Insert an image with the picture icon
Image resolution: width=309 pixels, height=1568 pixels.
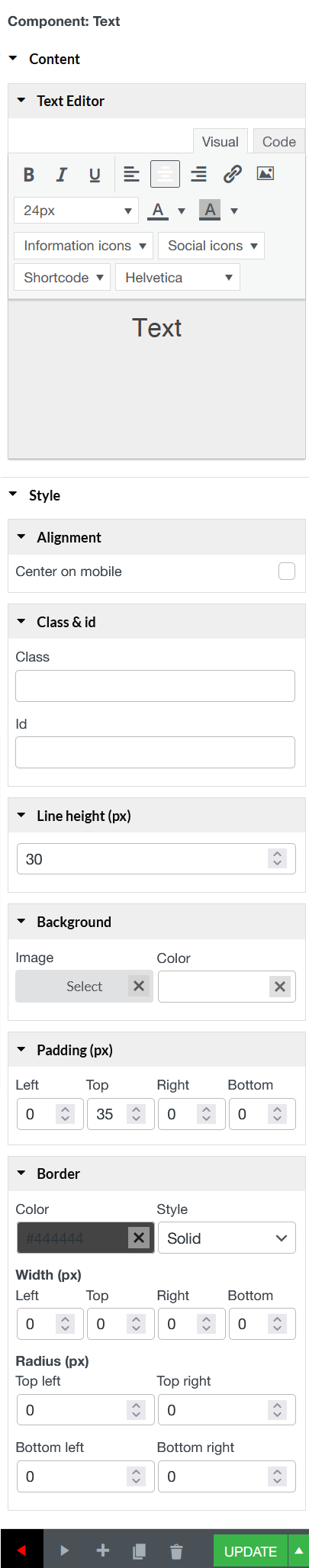[x=265, y=174]
